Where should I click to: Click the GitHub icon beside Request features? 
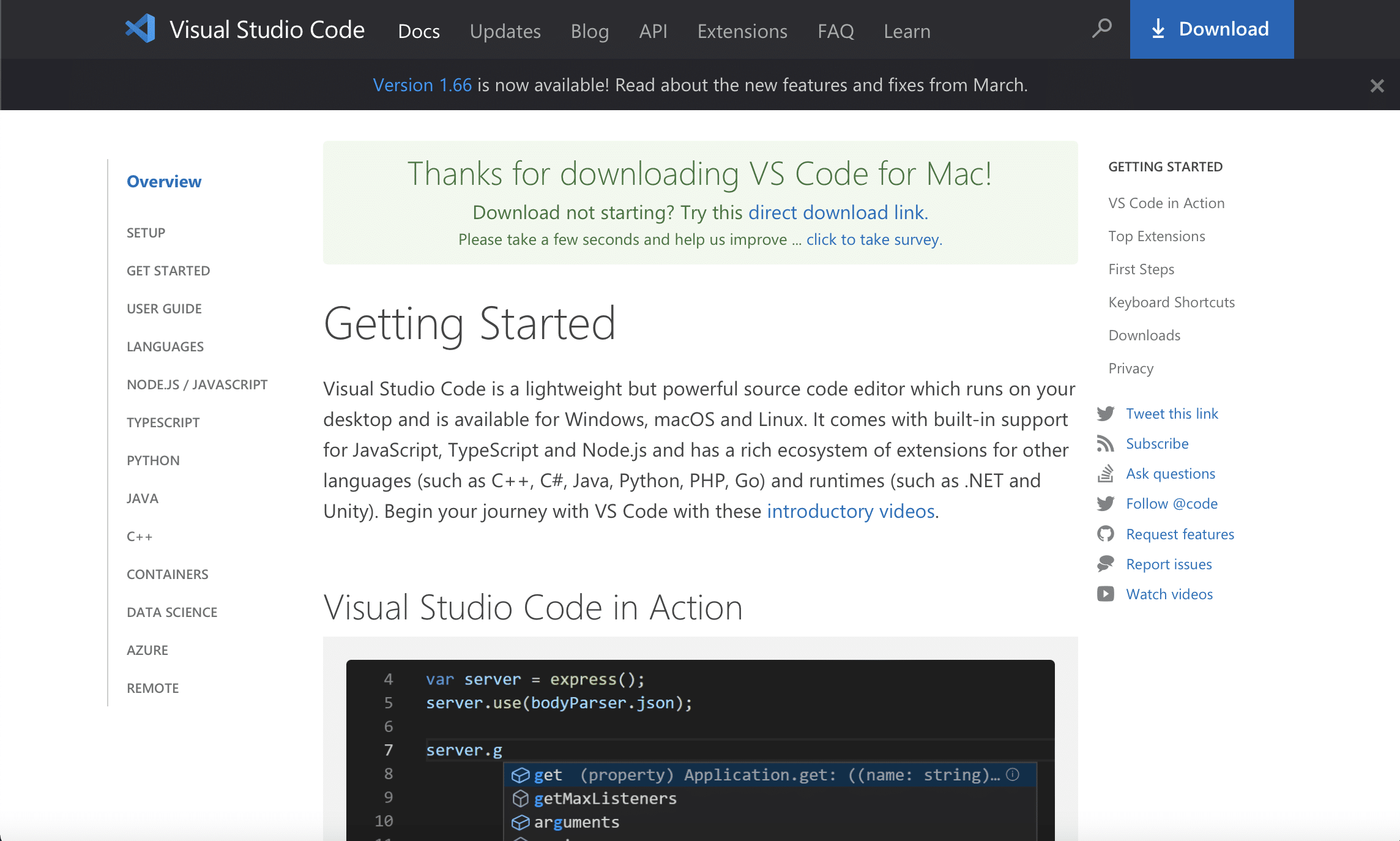tap(1106, 534)
